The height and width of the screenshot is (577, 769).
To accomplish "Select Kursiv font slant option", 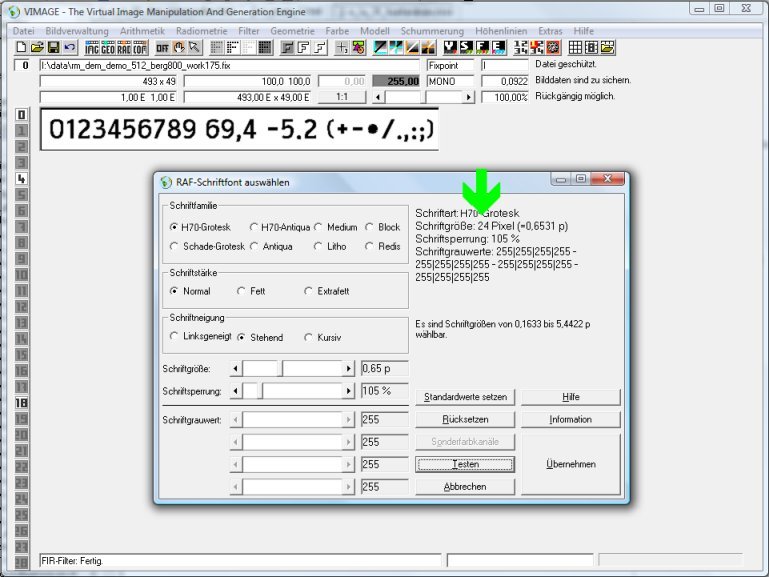I will (310, 337).
